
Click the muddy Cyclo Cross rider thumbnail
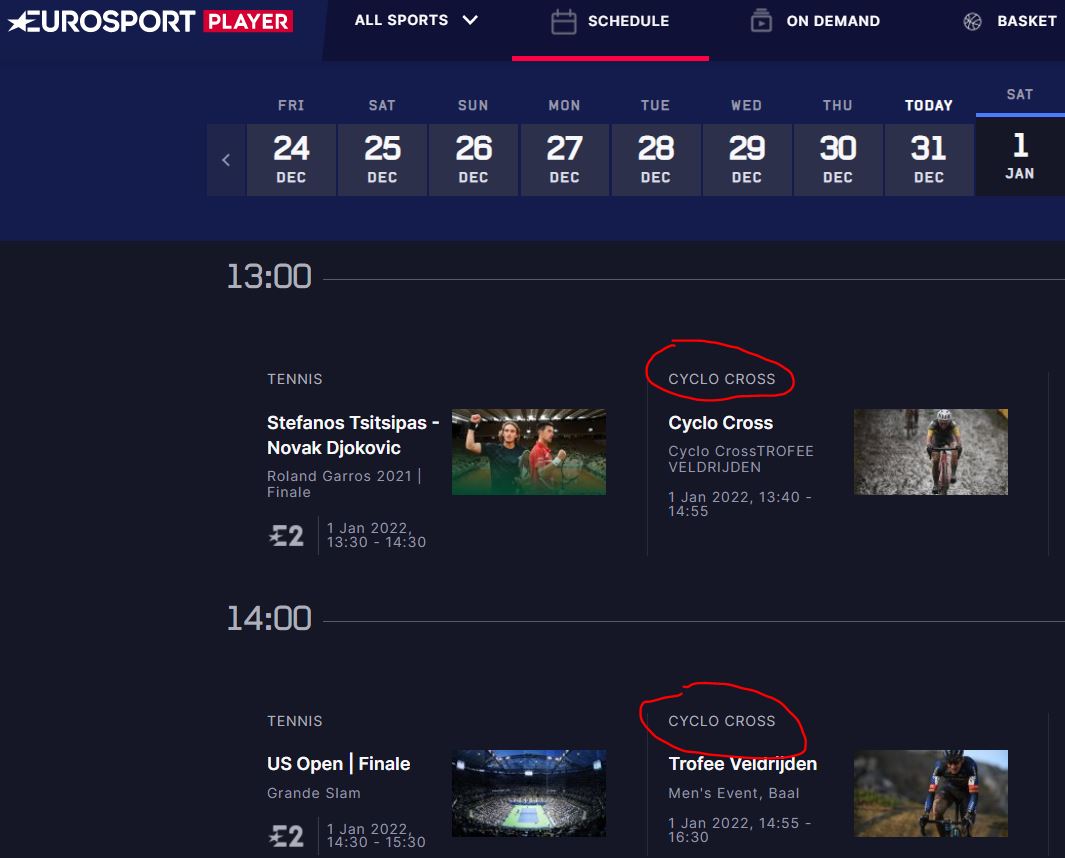click(x=931, y=452)
